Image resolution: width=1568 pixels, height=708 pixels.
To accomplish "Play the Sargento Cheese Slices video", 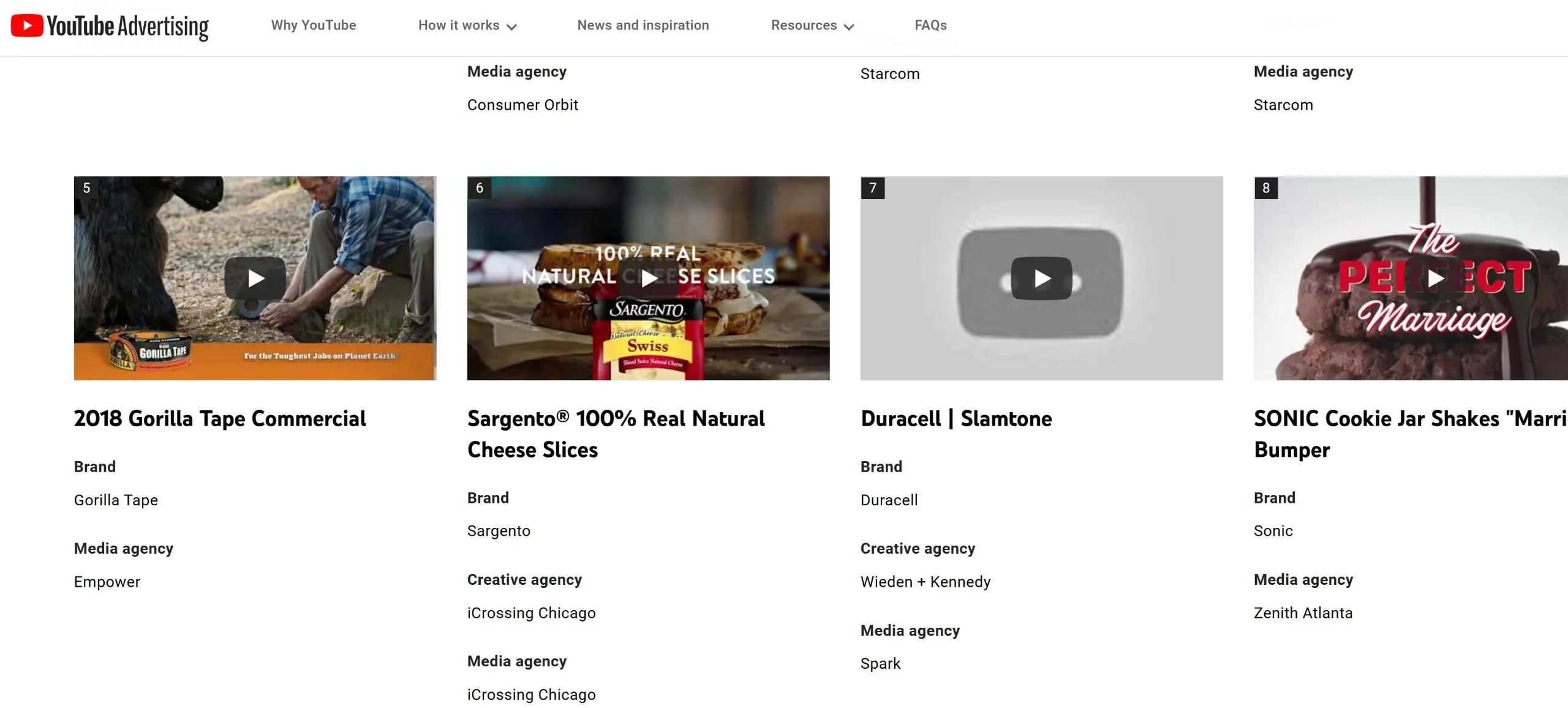I will pos(649,279).
